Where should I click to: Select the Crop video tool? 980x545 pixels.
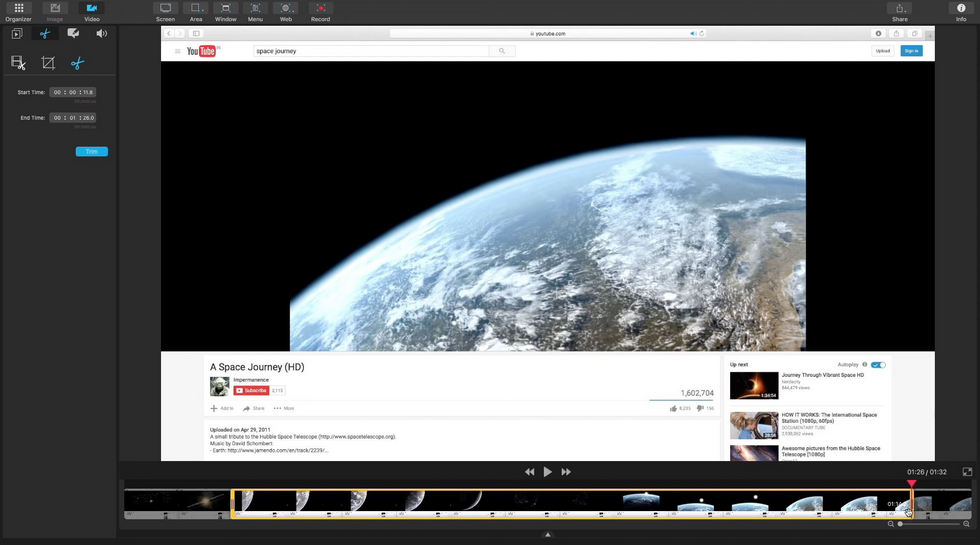point(48,63)
